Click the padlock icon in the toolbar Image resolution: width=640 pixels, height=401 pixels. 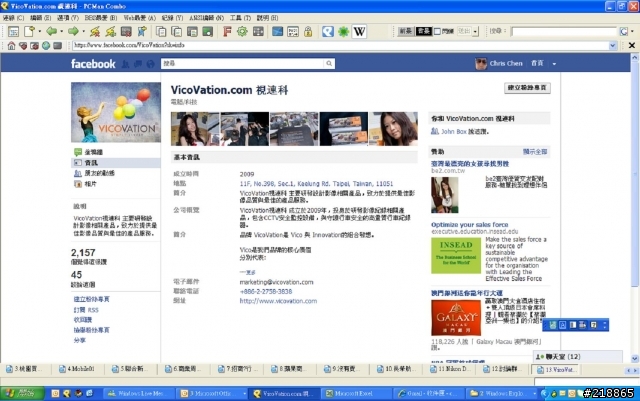pos(308,31)
